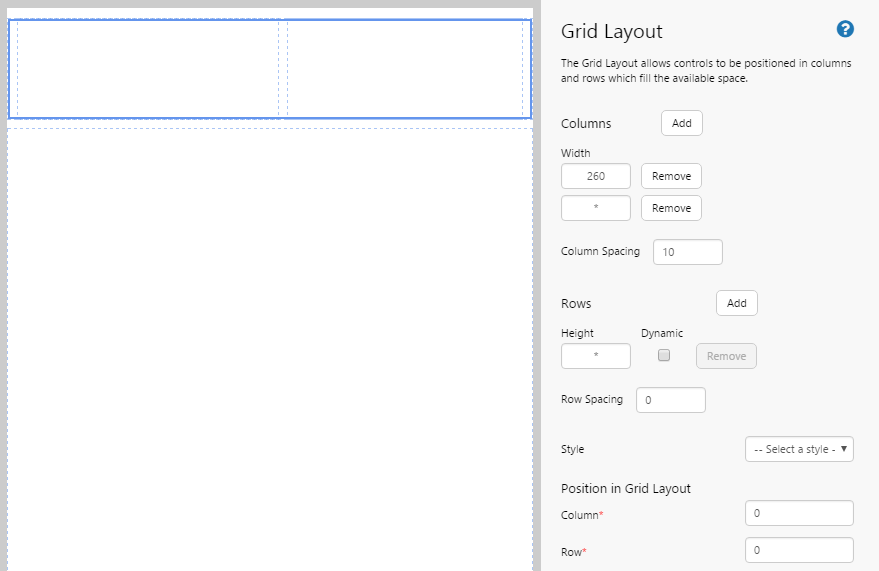Click the Row Spacing input
The width and height of the screenshot is (879, 571).
click(x=670, y=400)
